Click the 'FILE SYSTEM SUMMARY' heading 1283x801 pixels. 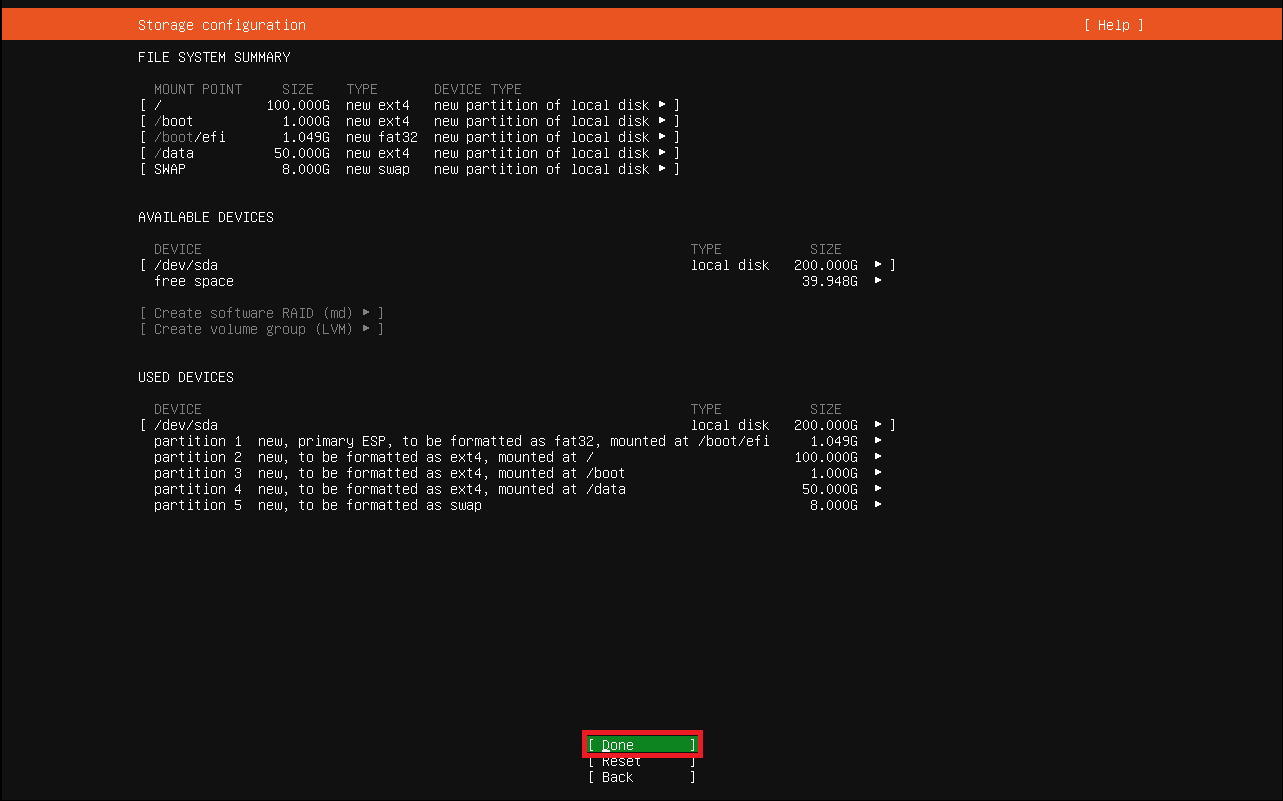coord(214,57)
